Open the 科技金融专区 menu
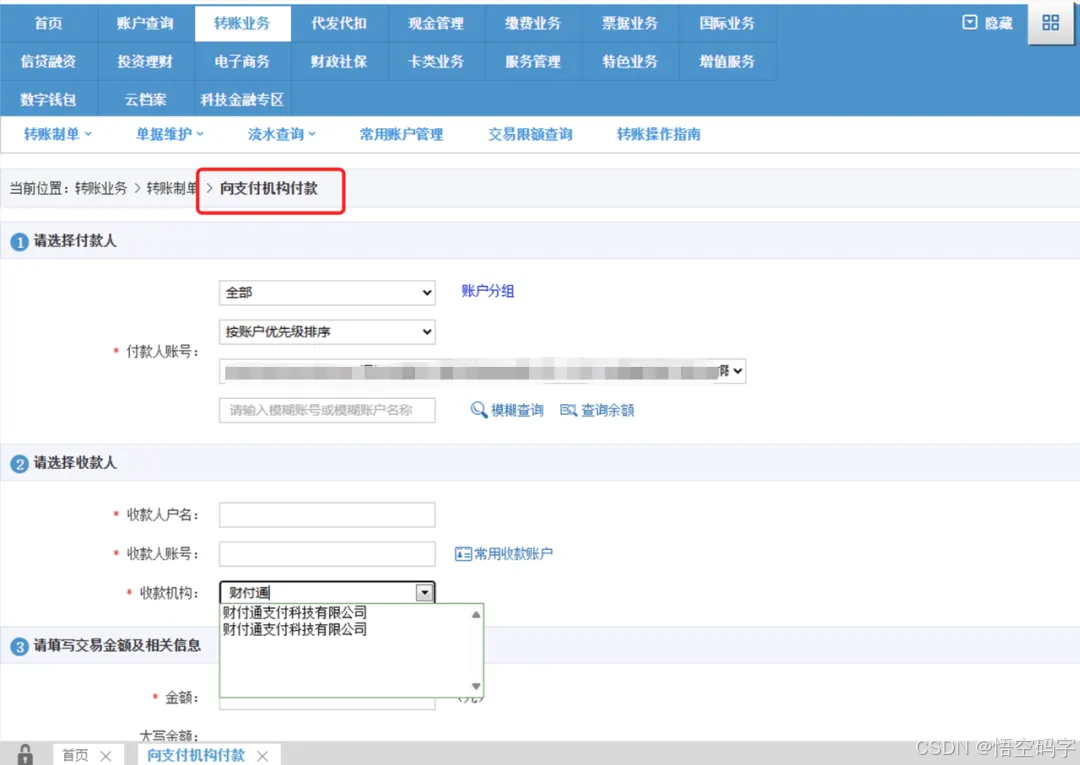Viewport: 1080px width, 765px height. pyautogui.click(x=242, y=99)
